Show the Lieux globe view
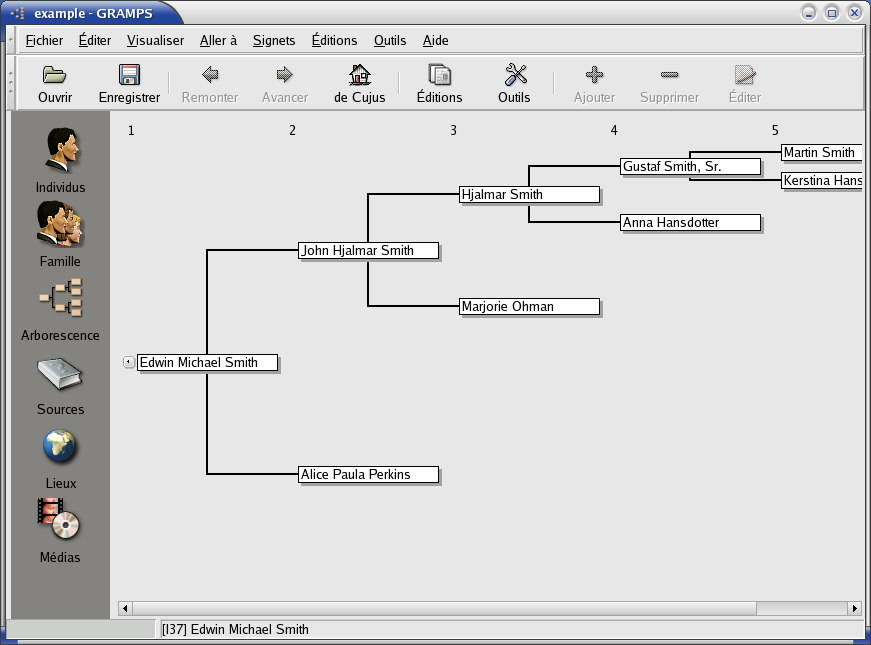 (x=60, y=447)
